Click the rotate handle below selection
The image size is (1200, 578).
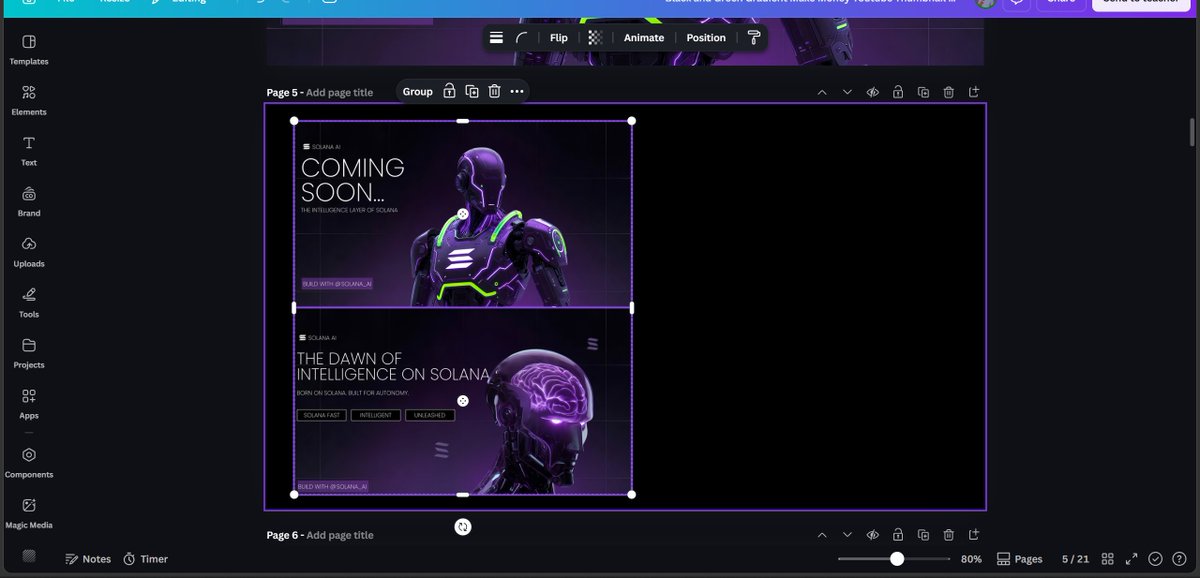click(x=463, y=526)
